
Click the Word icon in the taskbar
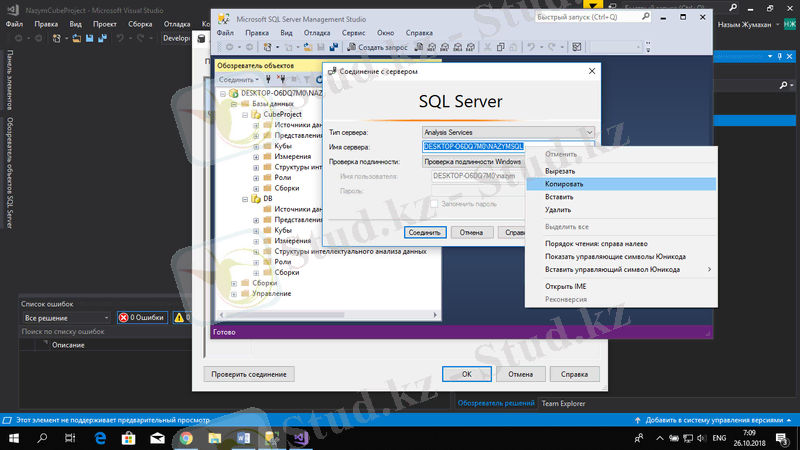(242, 438)
